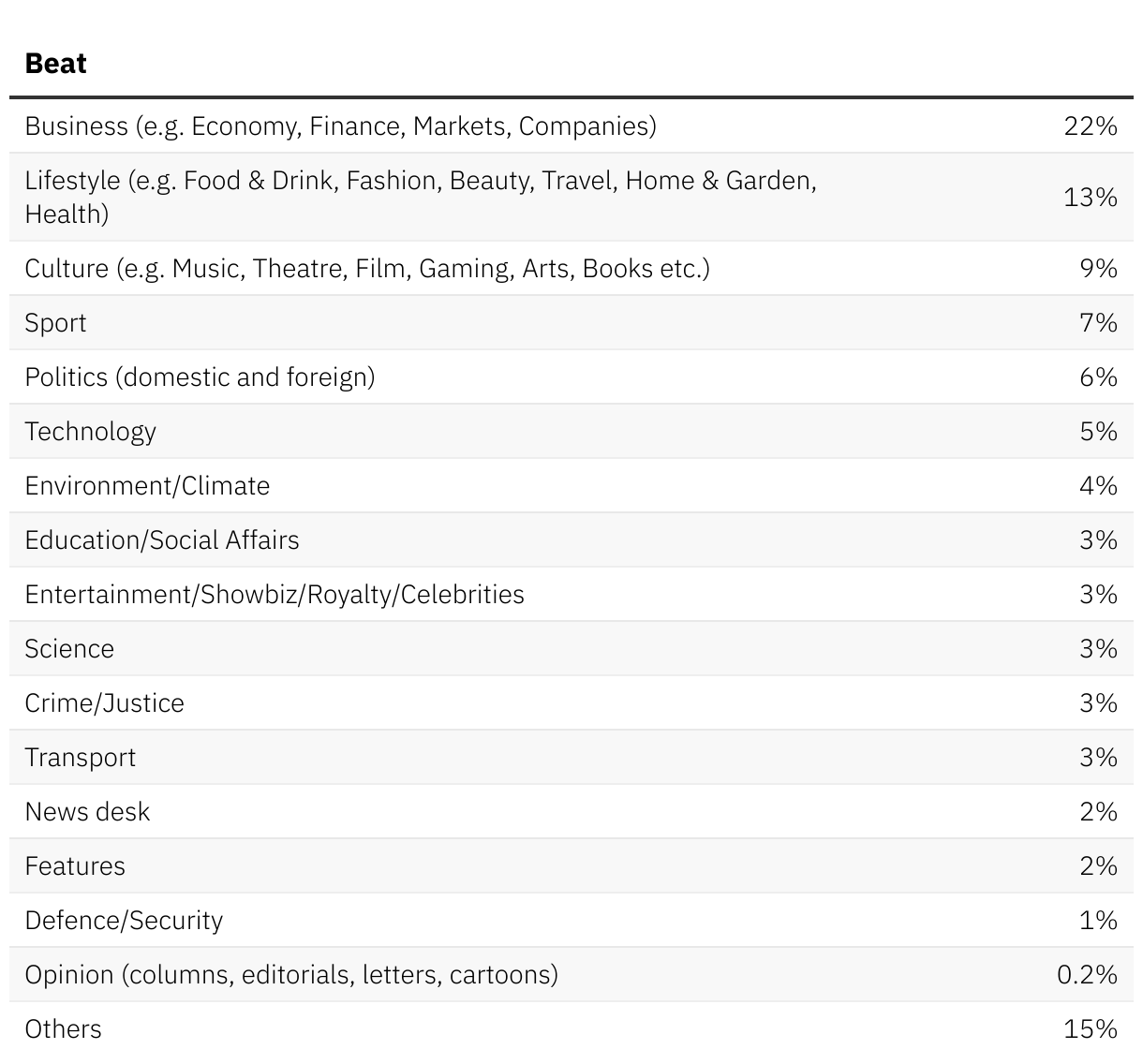Click the 22% value for Business
Image resolution: width=1143 pixels, height=1064 pixels.
point(1090,126)
